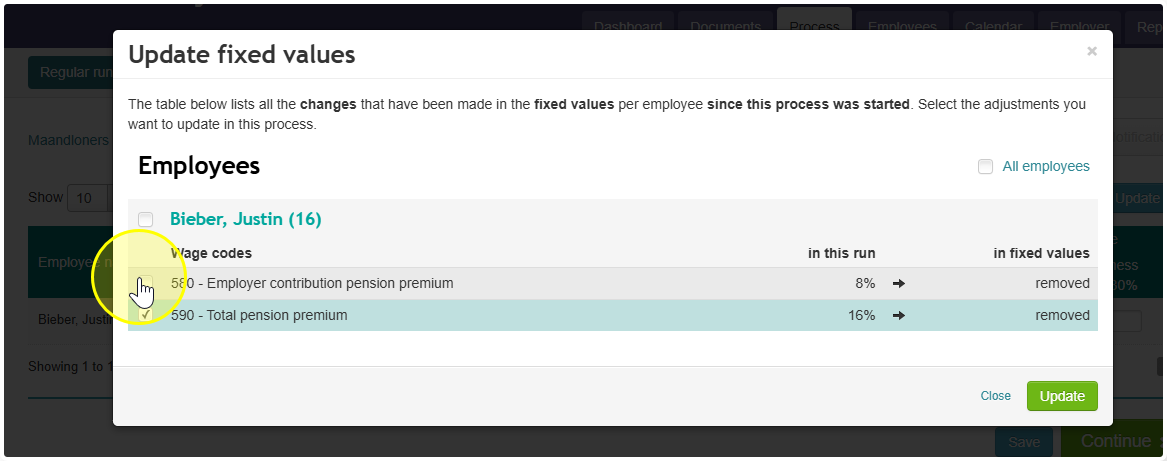Viewport: 1167px width, 461px height.
Task: Click the Save button behind the dialog
Action: (1024, 442)
